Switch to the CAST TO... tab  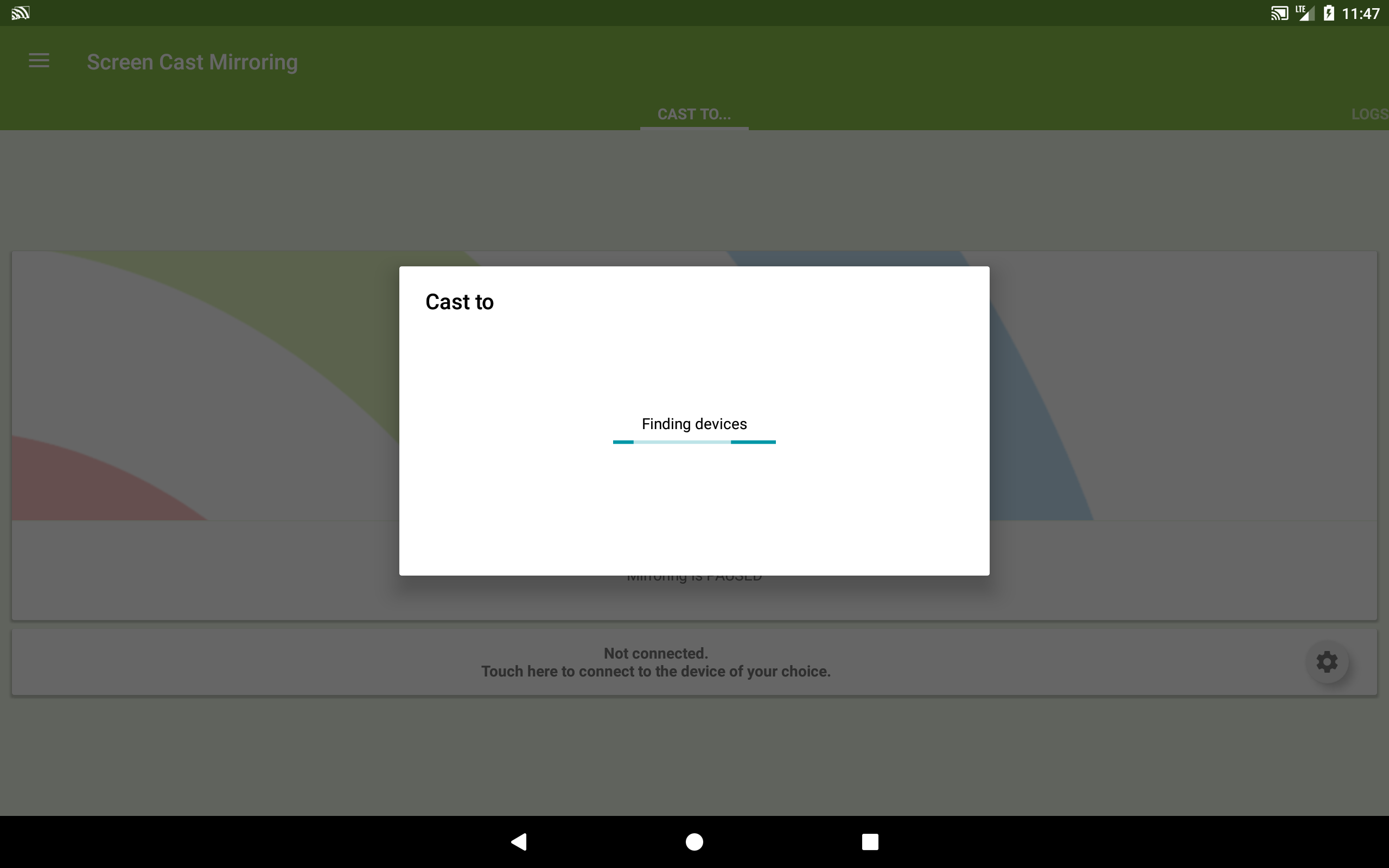coord(694,114)
